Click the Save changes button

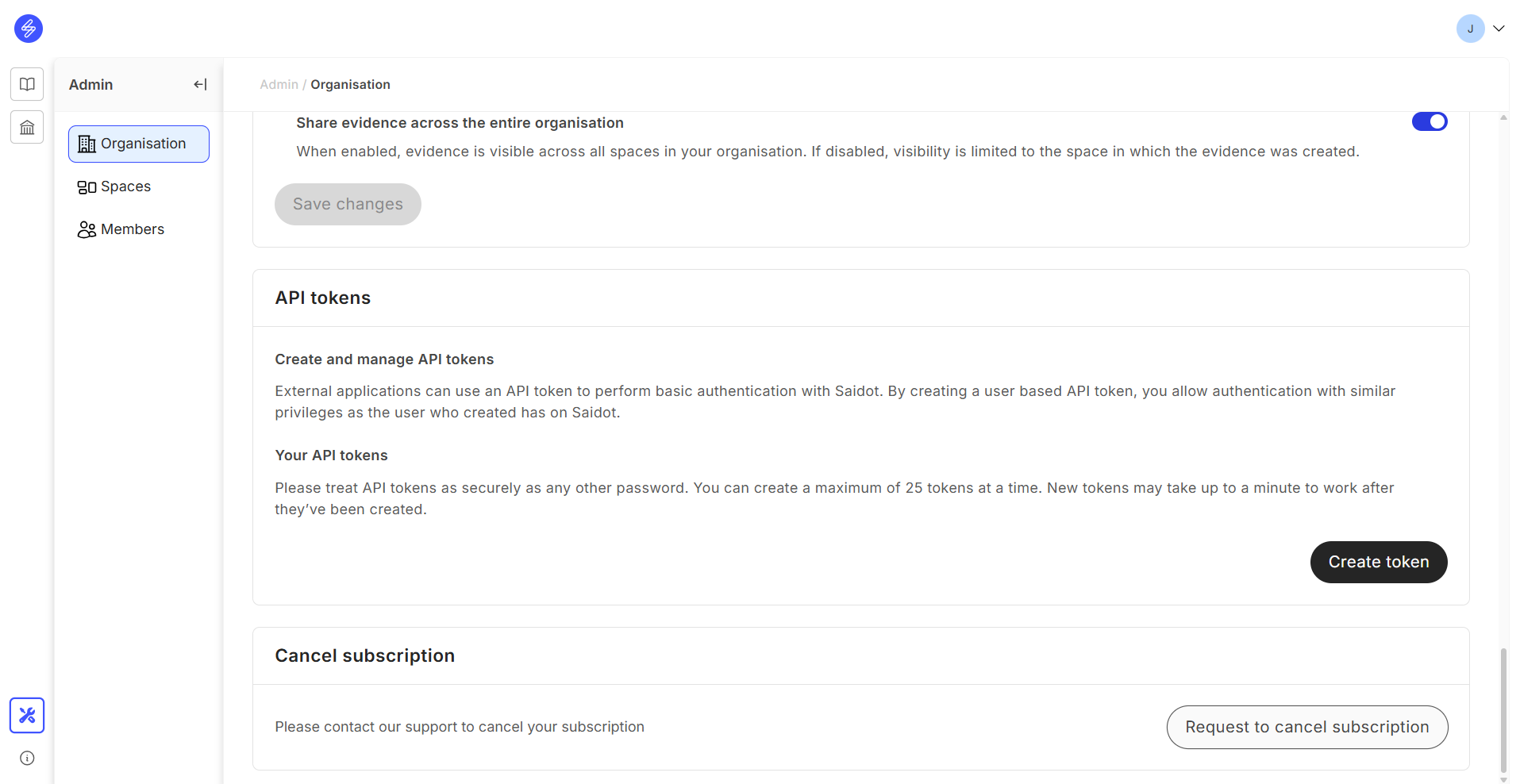pyautogui.click(x=348, y=204)
